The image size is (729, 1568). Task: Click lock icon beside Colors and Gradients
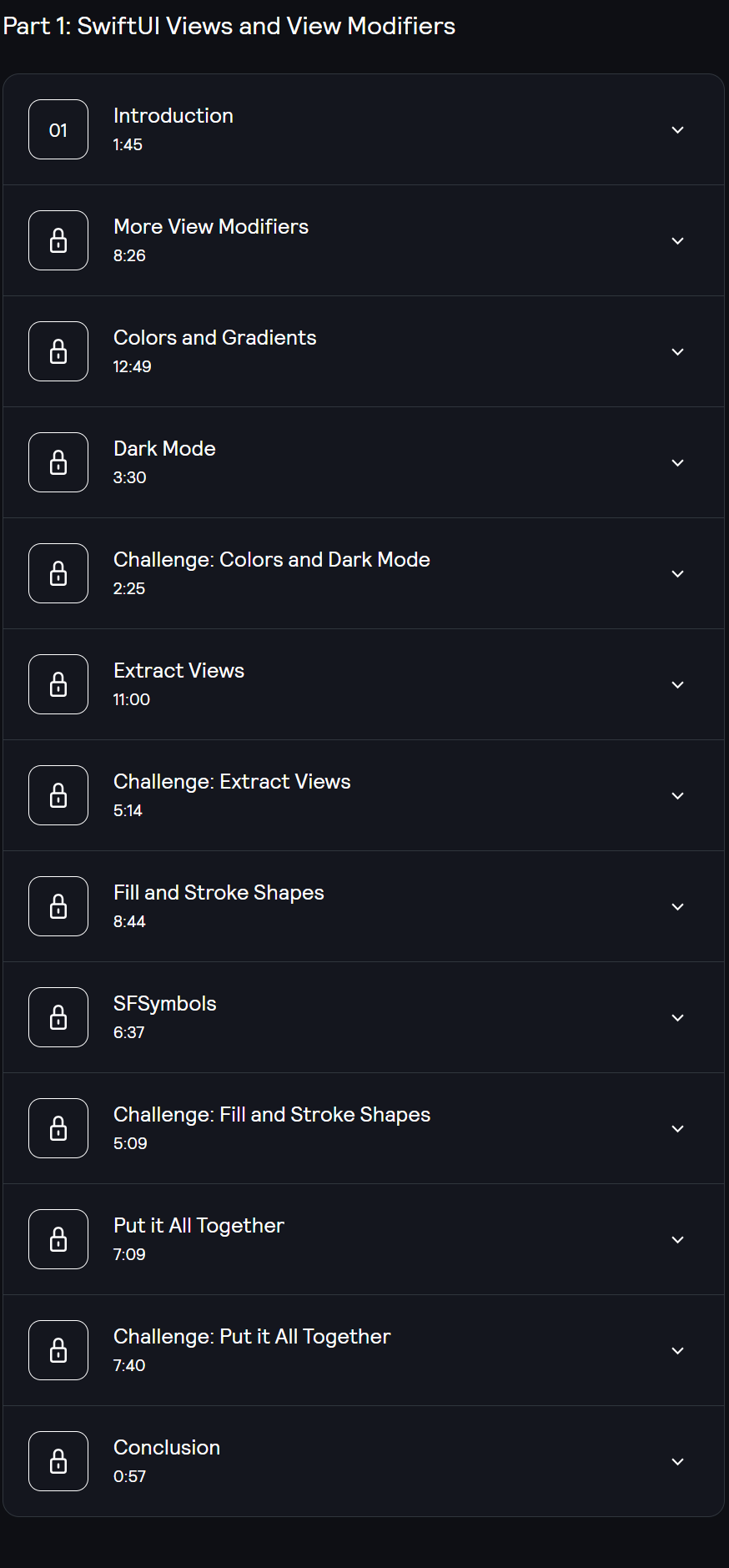58,351
